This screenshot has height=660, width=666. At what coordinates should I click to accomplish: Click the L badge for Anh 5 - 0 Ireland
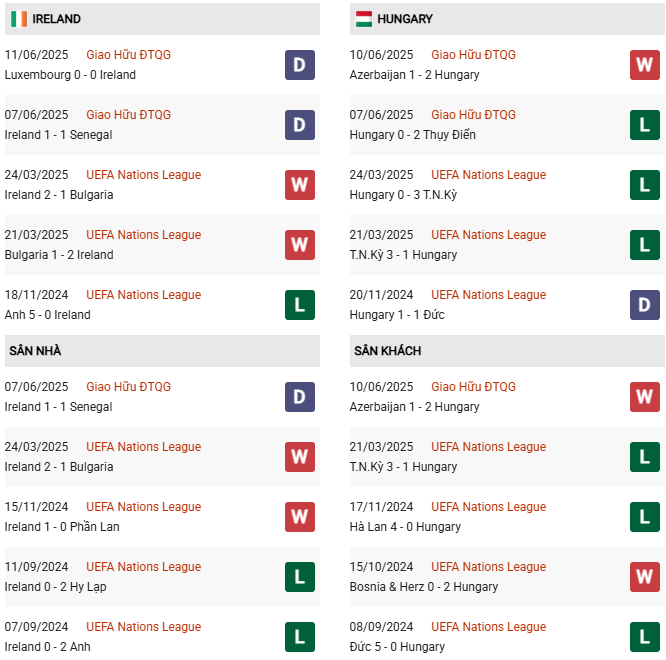pyautogui.click(x=299, y=305)
